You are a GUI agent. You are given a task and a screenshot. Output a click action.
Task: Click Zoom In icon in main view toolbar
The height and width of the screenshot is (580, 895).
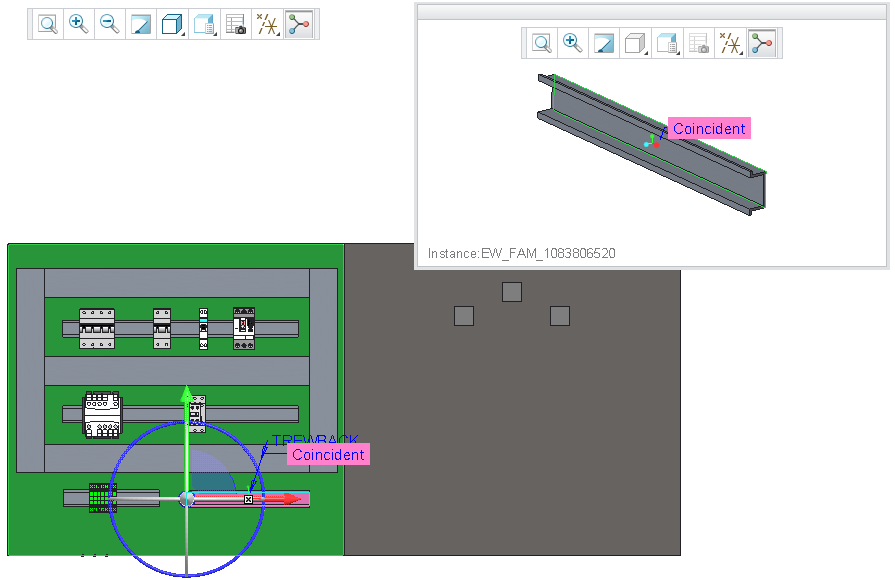point(78,25)
